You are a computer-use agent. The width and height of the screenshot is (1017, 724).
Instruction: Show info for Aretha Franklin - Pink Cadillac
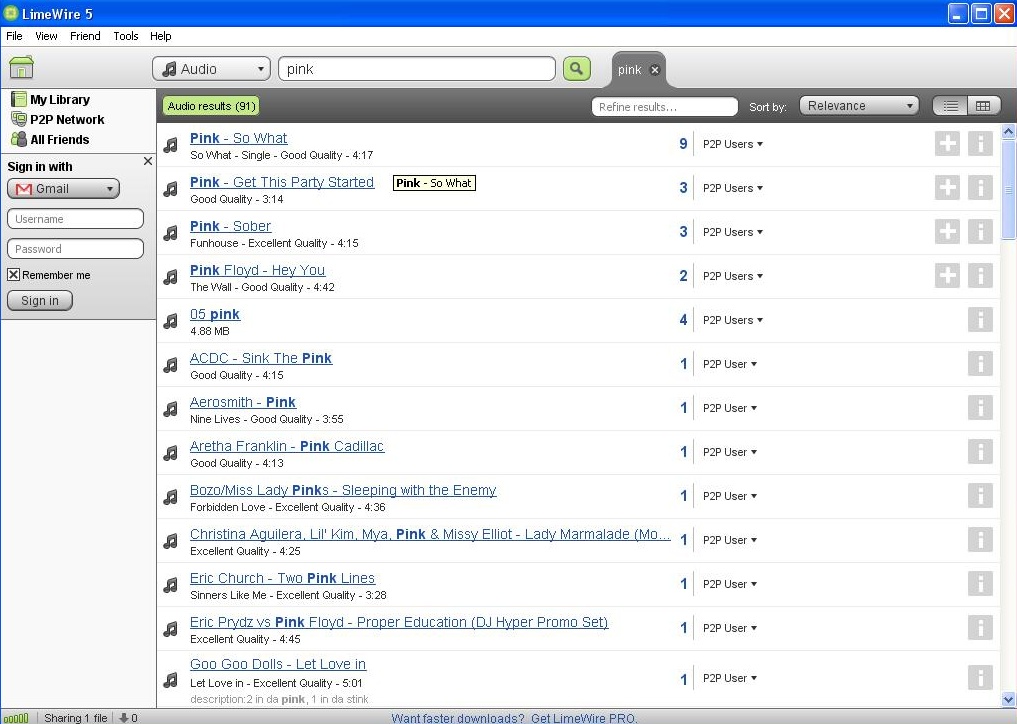tap(980, 452)
